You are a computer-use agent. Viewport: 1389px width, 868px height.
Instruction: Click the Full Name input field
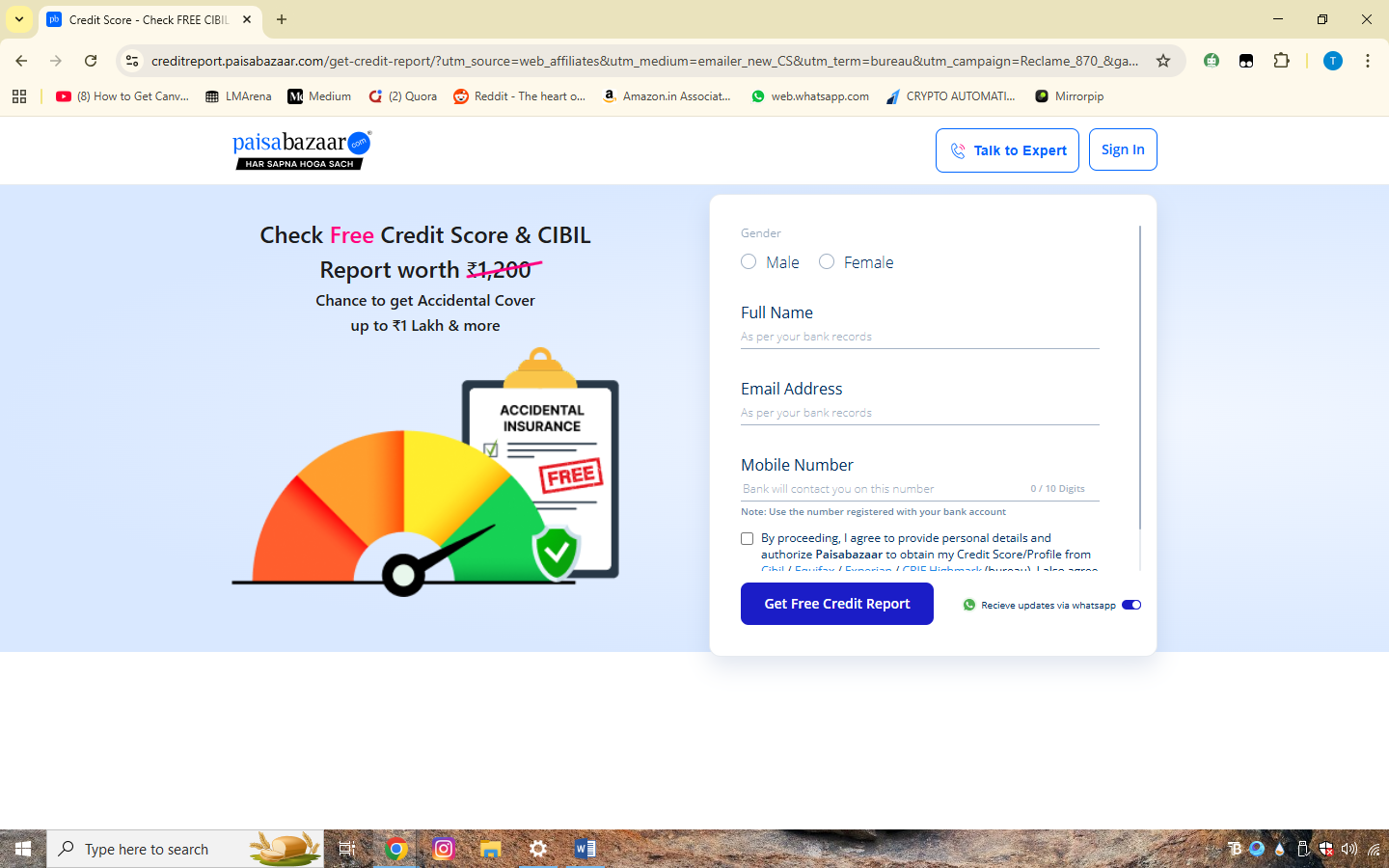click(916, 336)
